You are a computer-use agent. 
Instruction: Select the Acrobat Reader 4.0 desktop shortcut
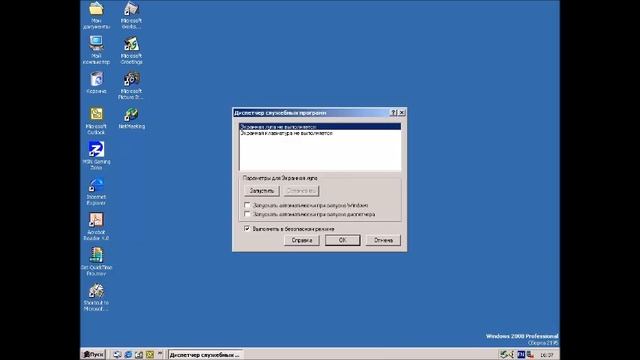96,227
